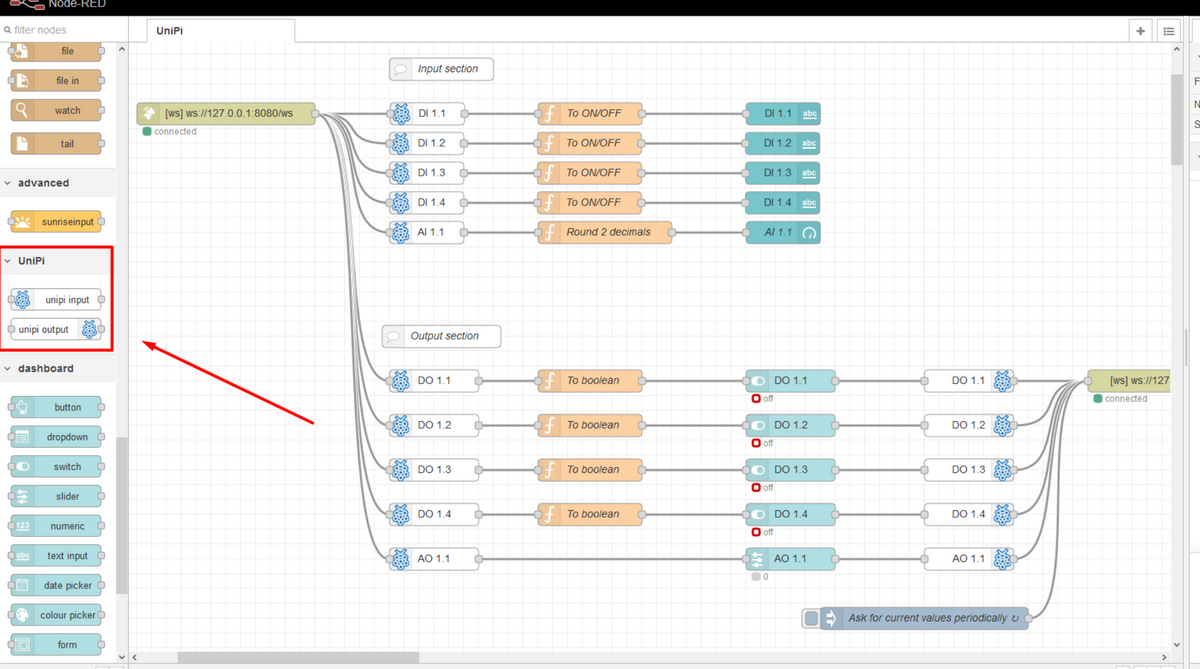Select the file in node
The height and width of the screenshot is (669, 1200).
click(x=56, y=81)
